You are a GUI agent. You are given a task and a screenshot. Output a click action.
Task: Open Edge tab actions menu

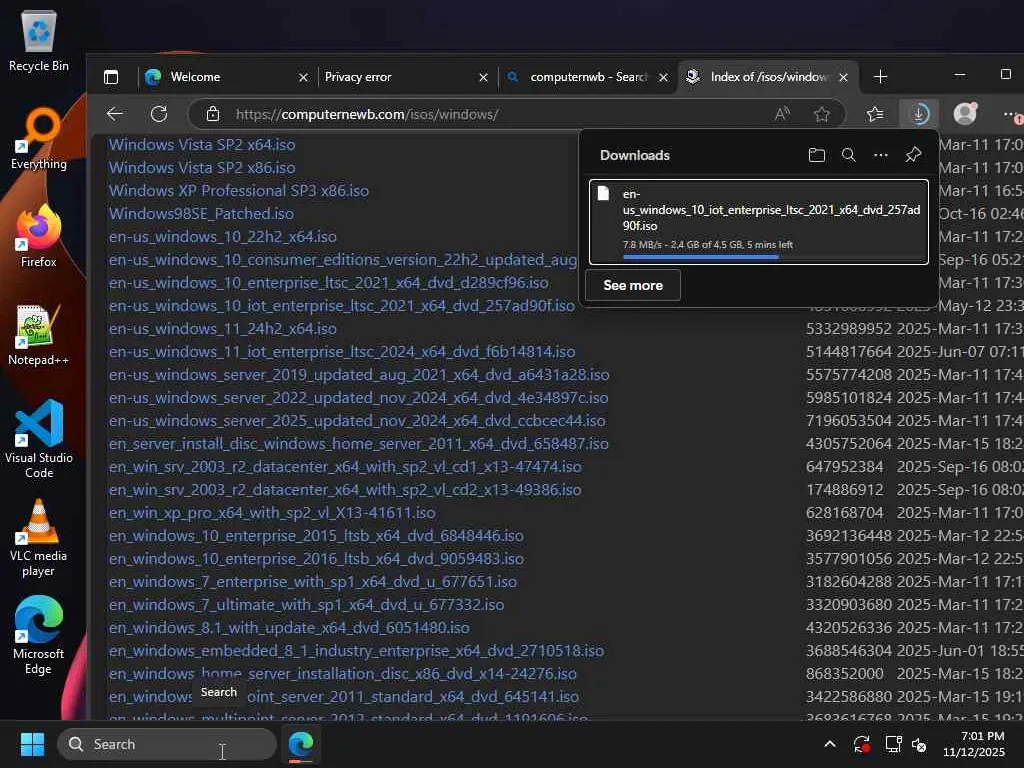coord(111,77)
